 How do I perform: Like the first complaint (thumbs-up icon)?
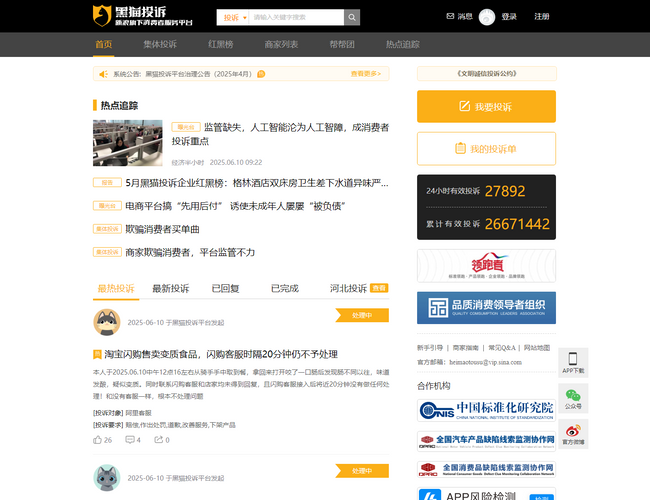tap(98, 439)
